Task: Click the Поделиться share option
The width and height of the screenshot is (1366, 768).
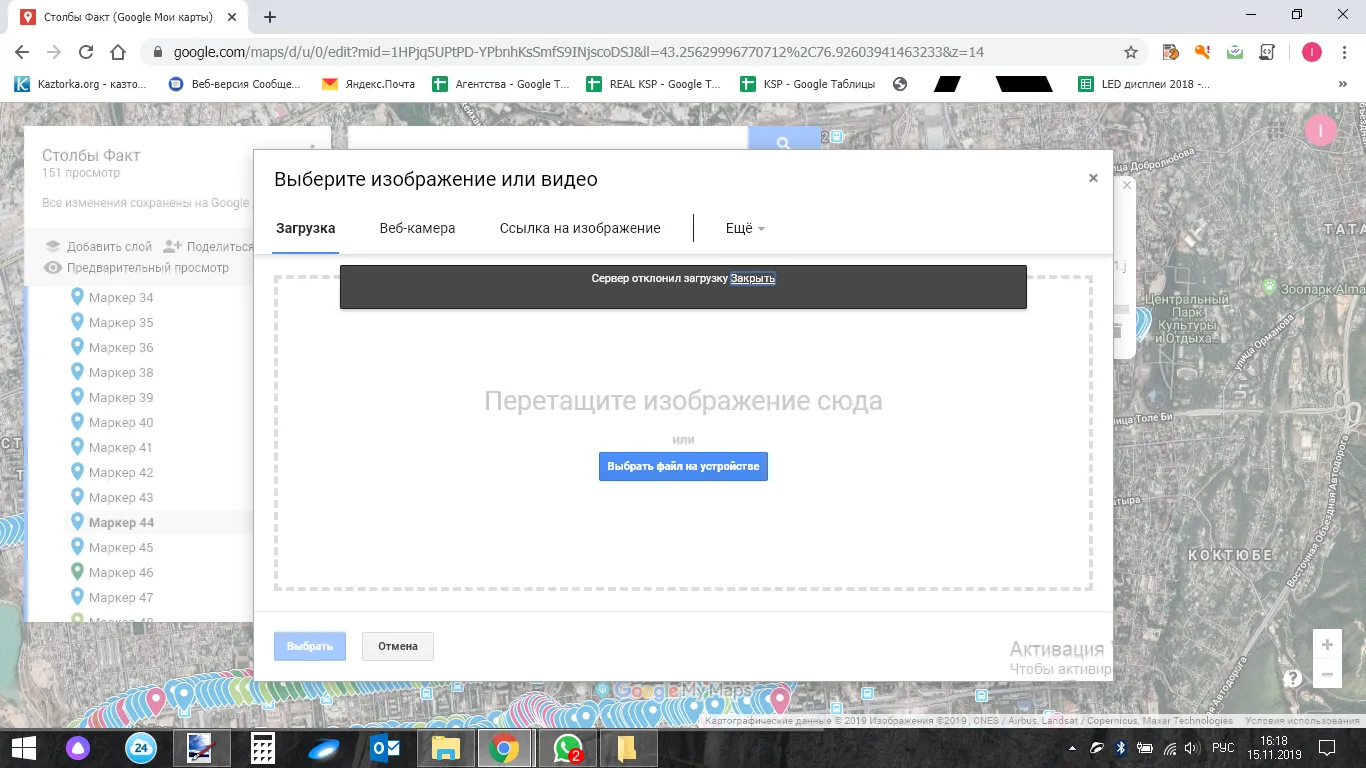Action: pos(208,246)
